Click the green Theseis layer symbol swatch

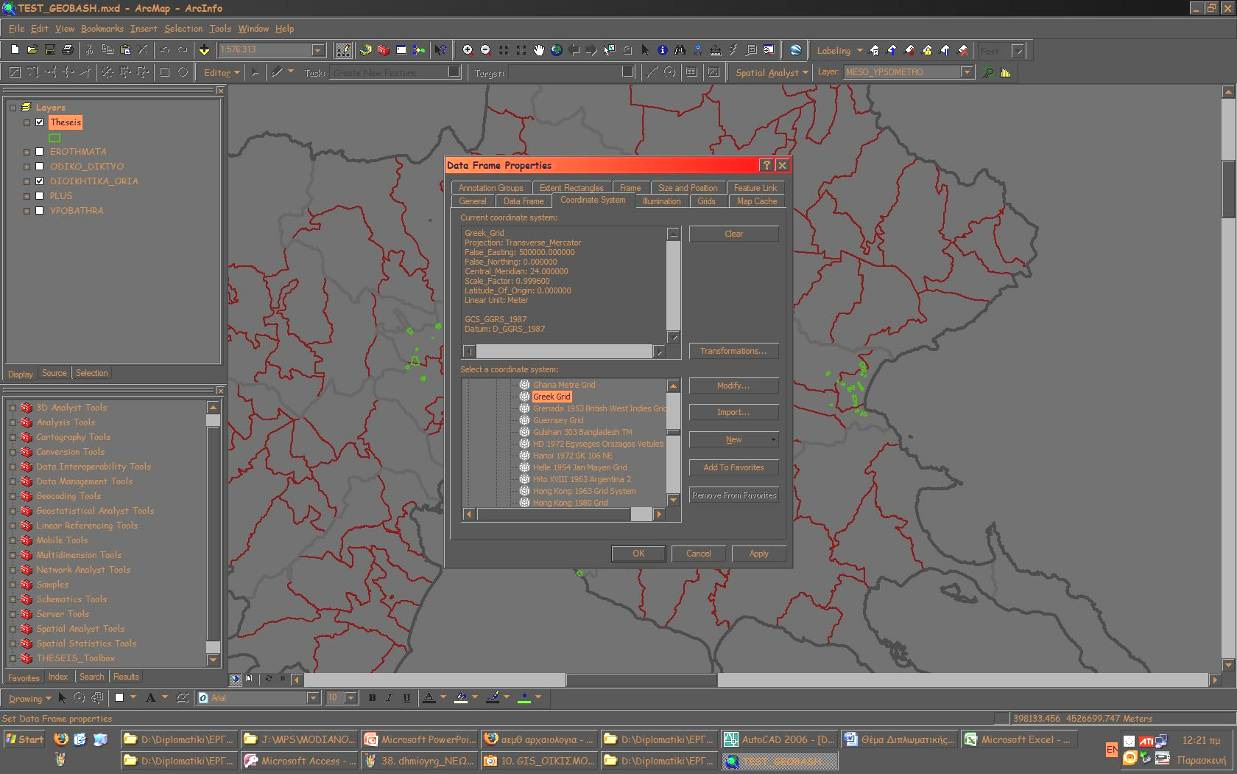tap(55, 137)
